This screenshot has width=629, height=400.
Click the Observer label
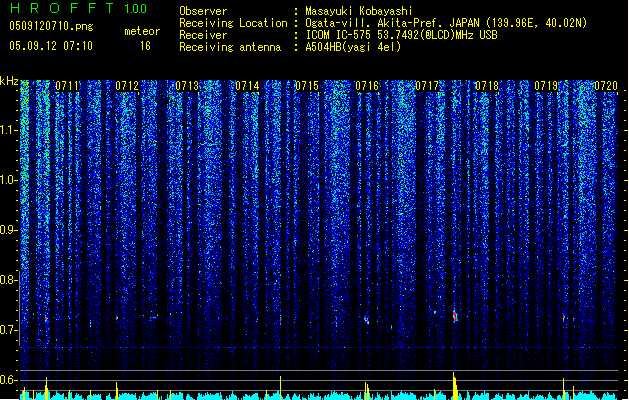coord(203,11)
